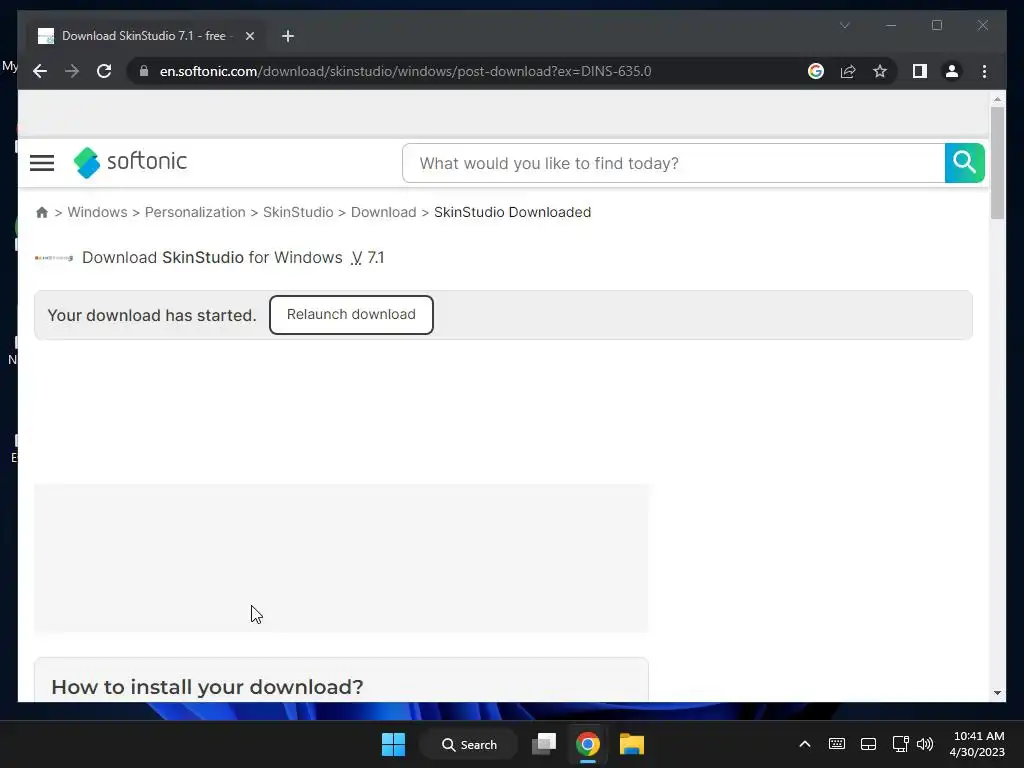Screen dimensions: 1024x768
Task: Click page scrollbar up arrow
Action: [997, 99]
